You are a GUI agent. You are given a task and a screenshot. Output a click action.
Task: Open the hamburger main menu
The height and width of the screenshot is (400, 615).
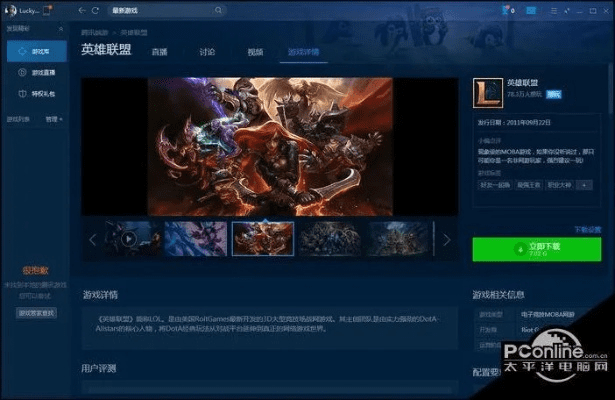coord(554,11)
